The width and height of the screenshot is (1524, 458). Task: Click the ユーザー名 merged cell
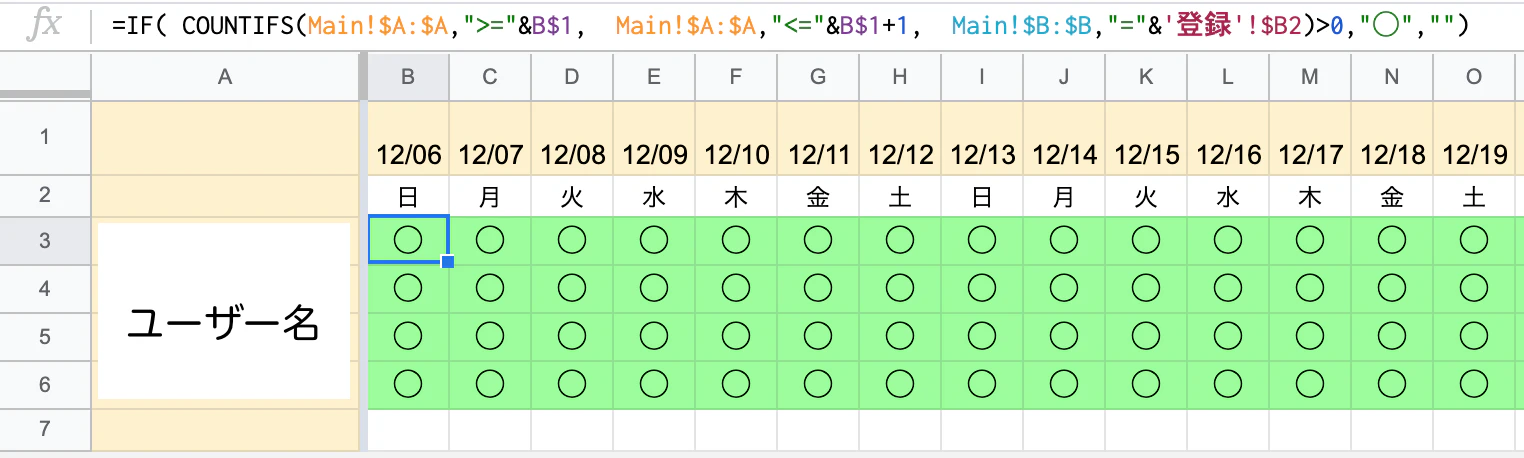click(x=225, y=312)
